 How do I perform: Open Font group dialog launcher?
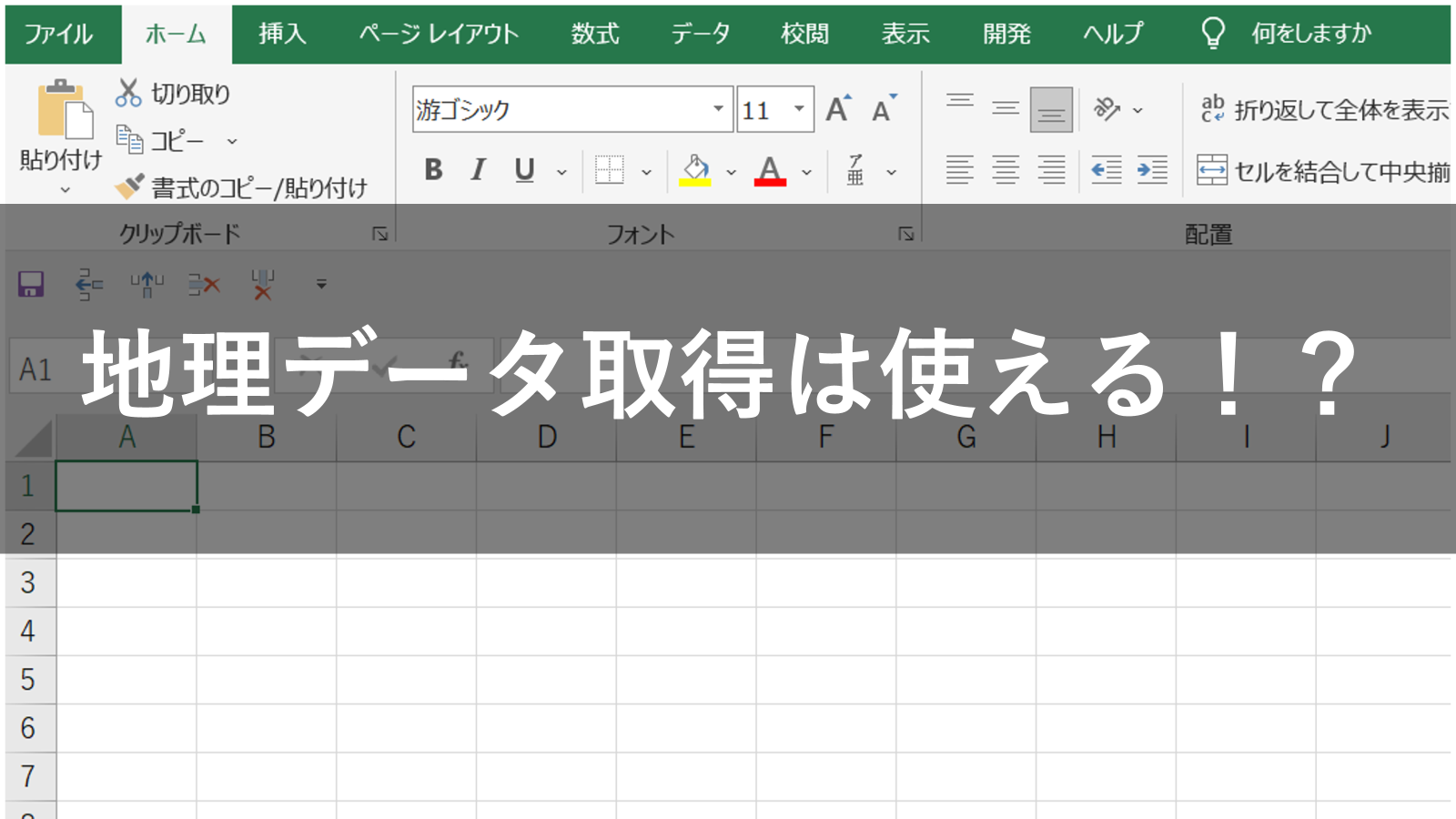906,234
